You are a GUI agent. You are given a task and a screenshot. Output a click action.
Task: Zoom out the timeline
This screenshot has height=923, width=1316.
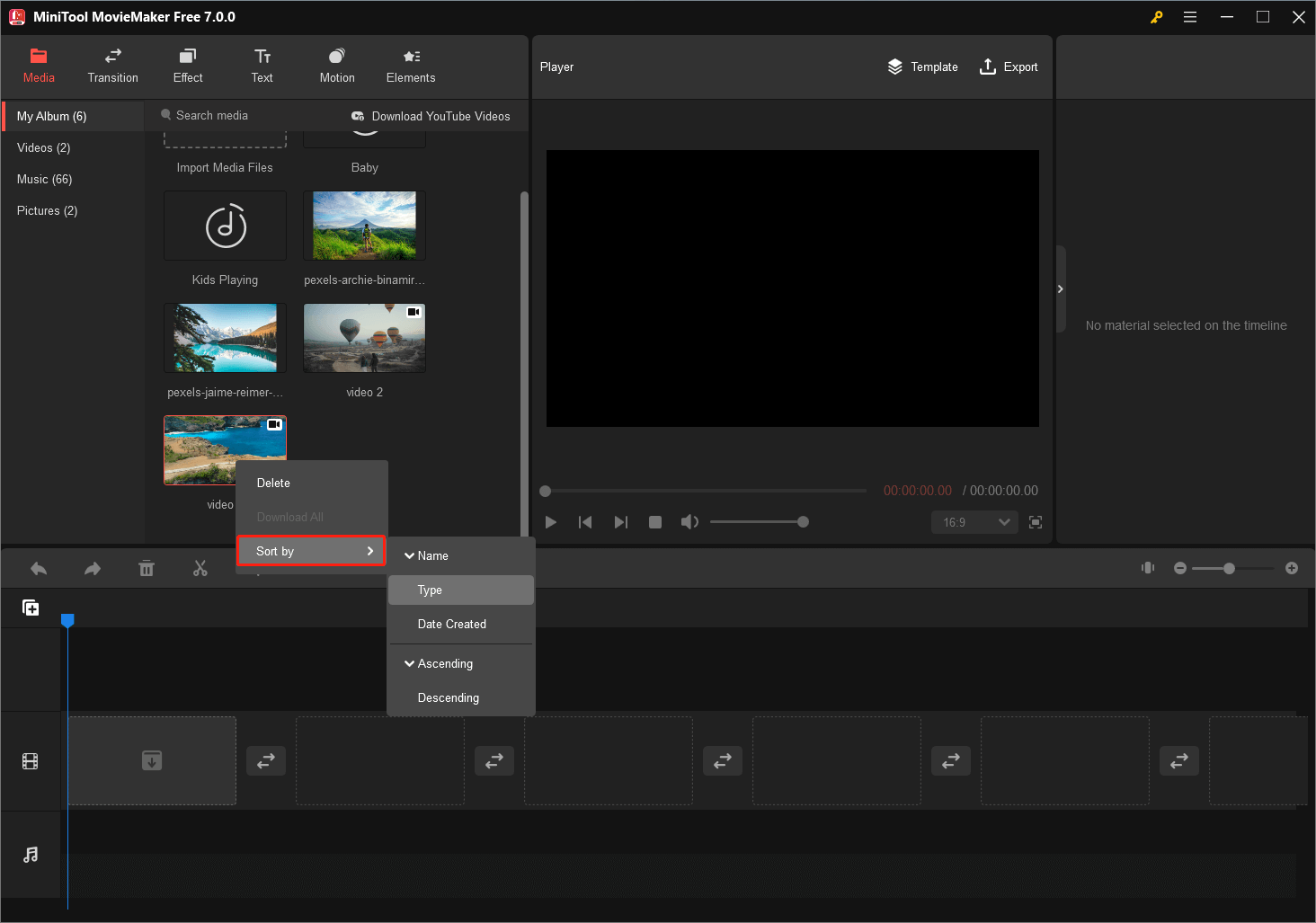[1180, 568]
